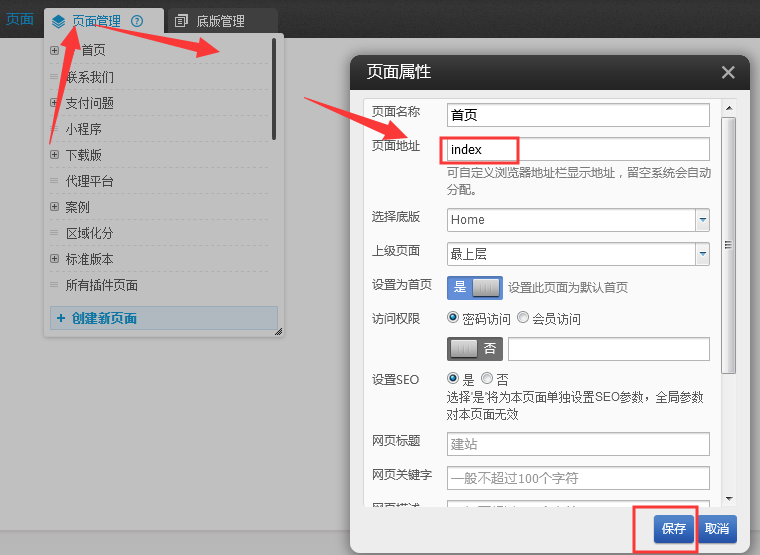Click the 页面管理 layers icon
The height and width of the screenshot is (555, 760).
click(x=59, y=20)
